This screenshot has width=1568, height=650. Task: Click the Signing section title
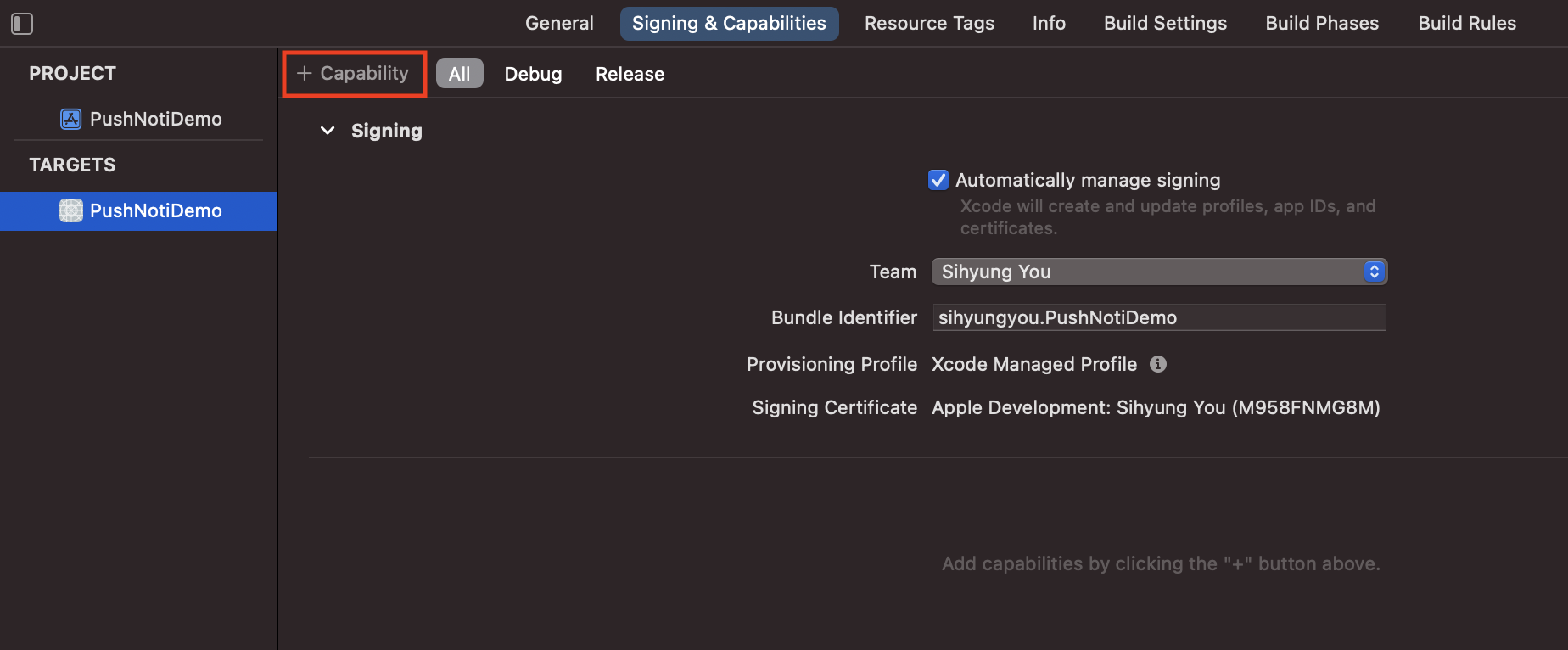tap(386, 131)
